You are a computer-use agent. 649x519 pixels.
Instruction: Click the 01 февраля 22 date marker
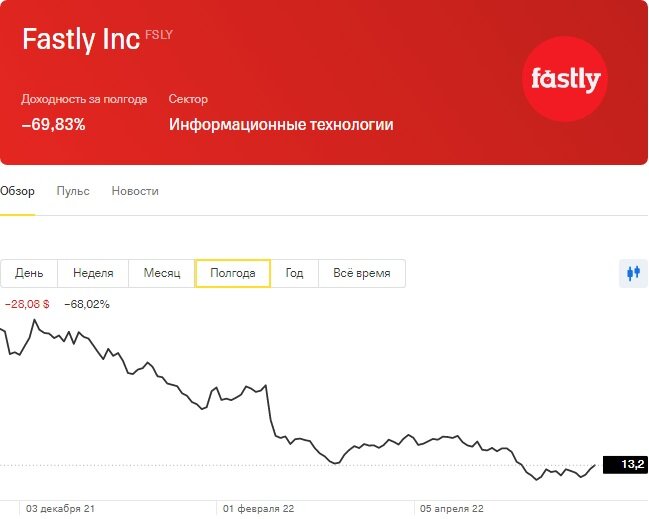coord(258,509)
